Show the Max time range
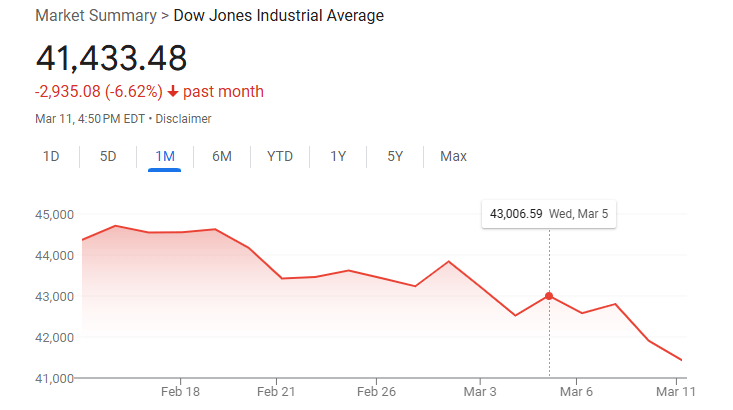The height and width of the screenshot is (410, 733). (x=453, y=156)
